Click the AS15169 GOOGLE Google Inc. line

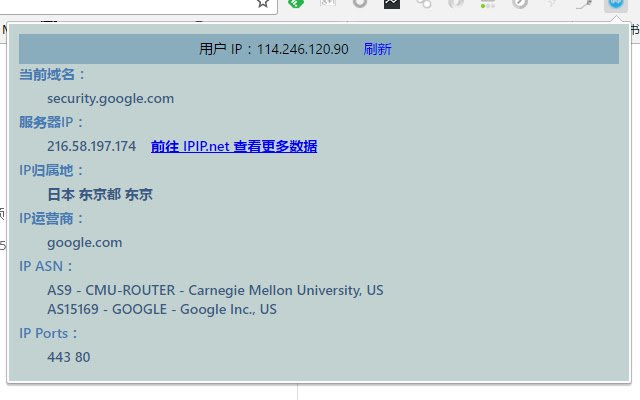[x=162, y=309]
